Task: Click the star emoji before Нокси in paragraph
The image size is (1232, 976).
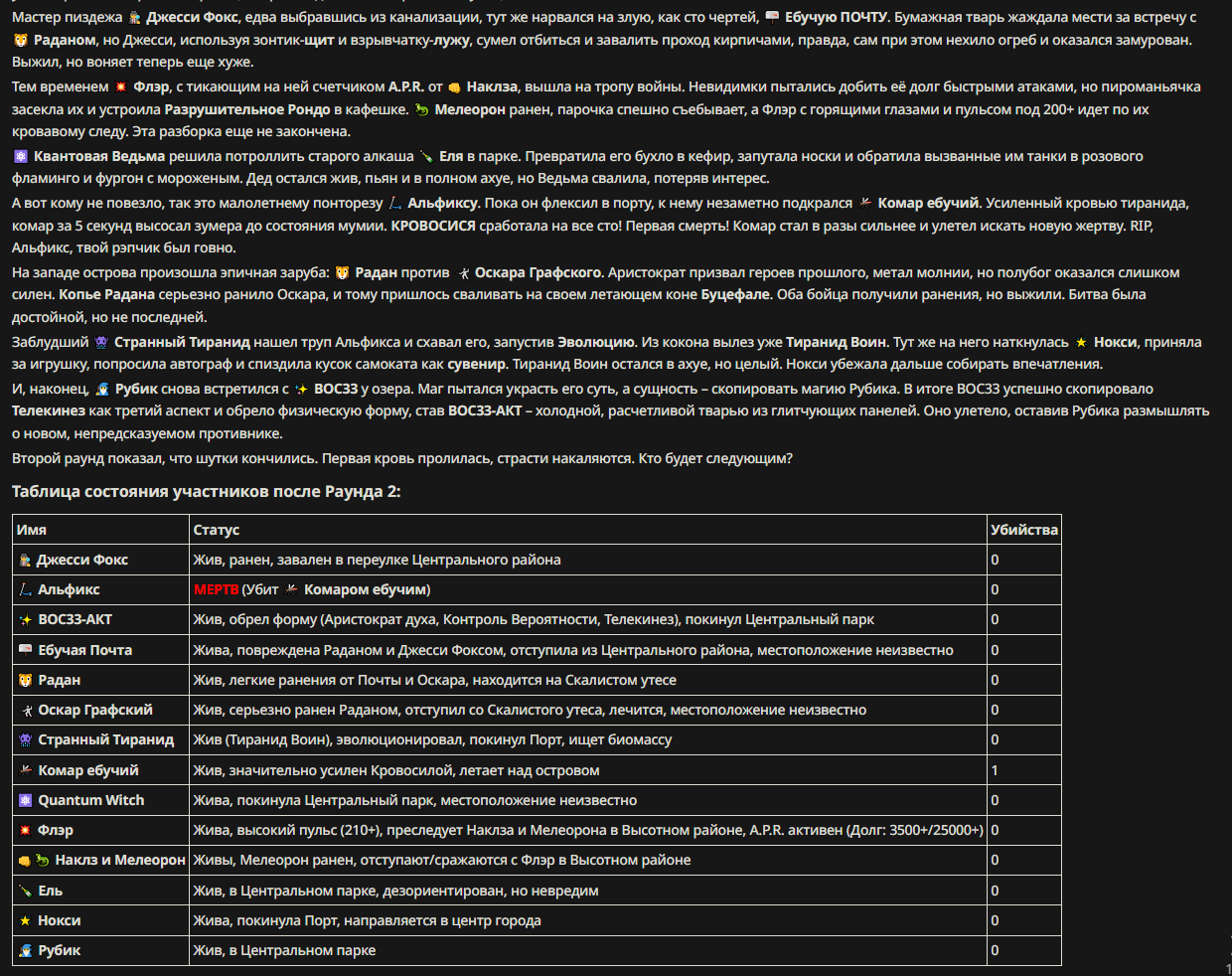Action: click(1081, 343)
